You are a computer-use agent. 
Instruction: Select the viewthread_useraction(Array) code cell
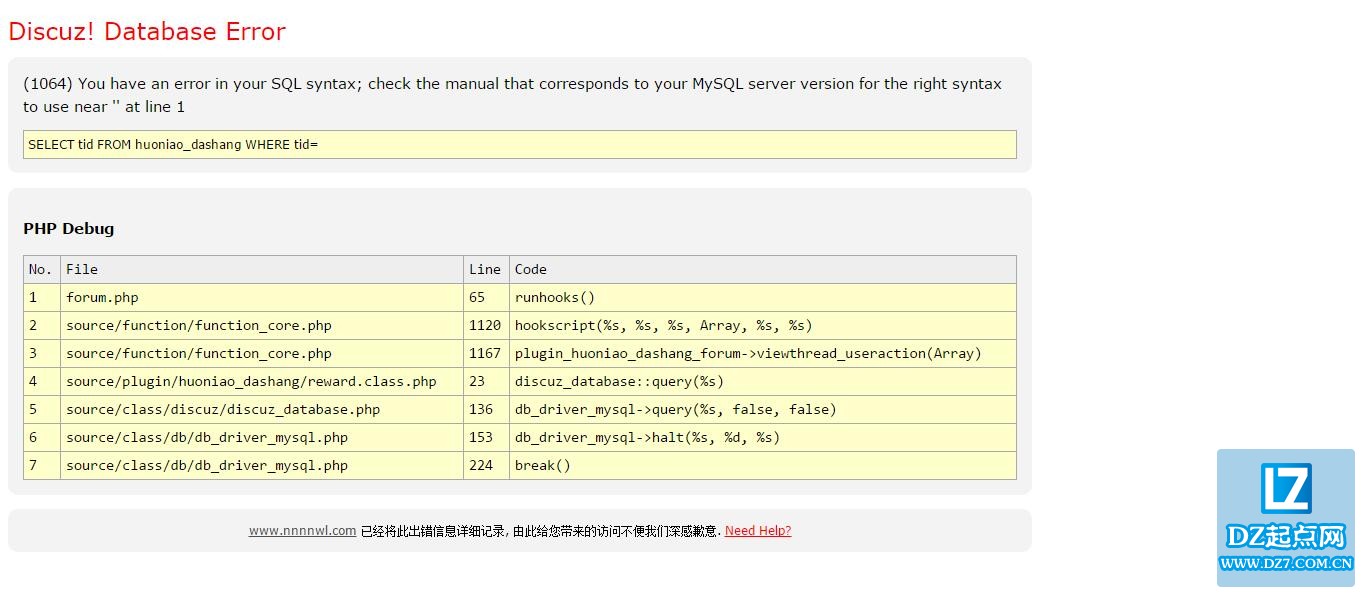(x=763, y=353)
